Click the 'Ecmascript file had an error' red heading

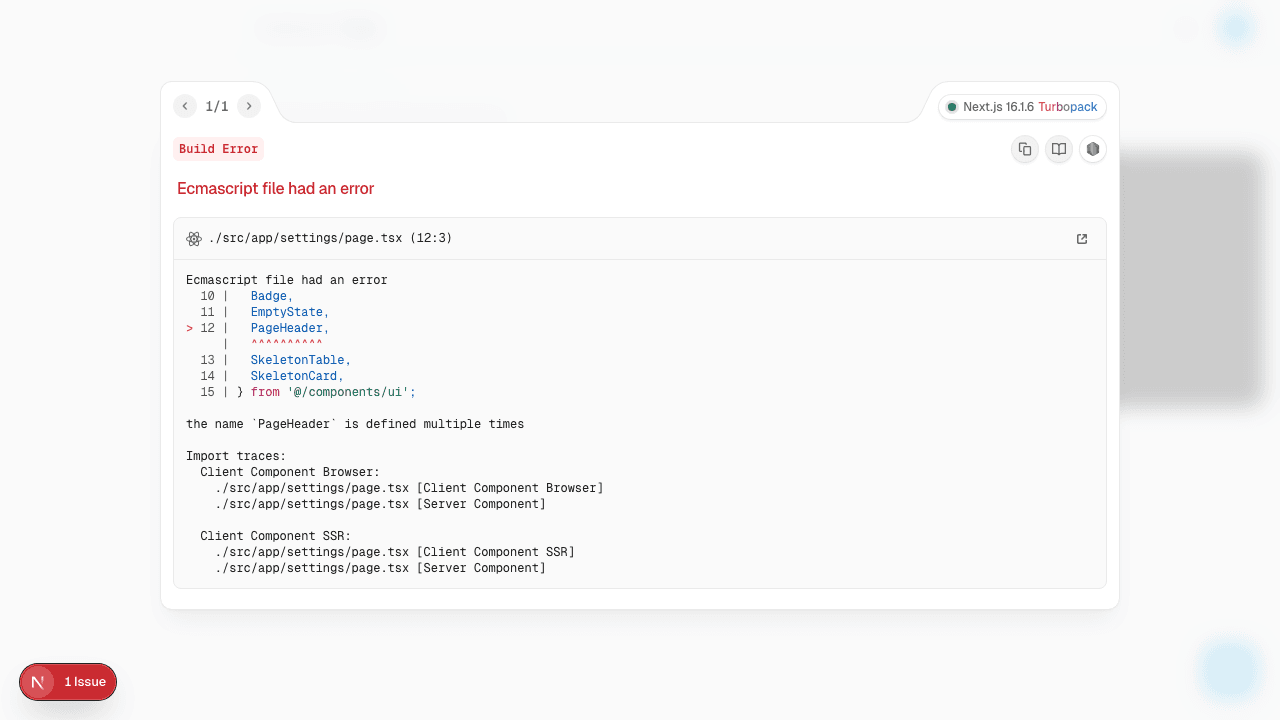(x=275, y=188)
